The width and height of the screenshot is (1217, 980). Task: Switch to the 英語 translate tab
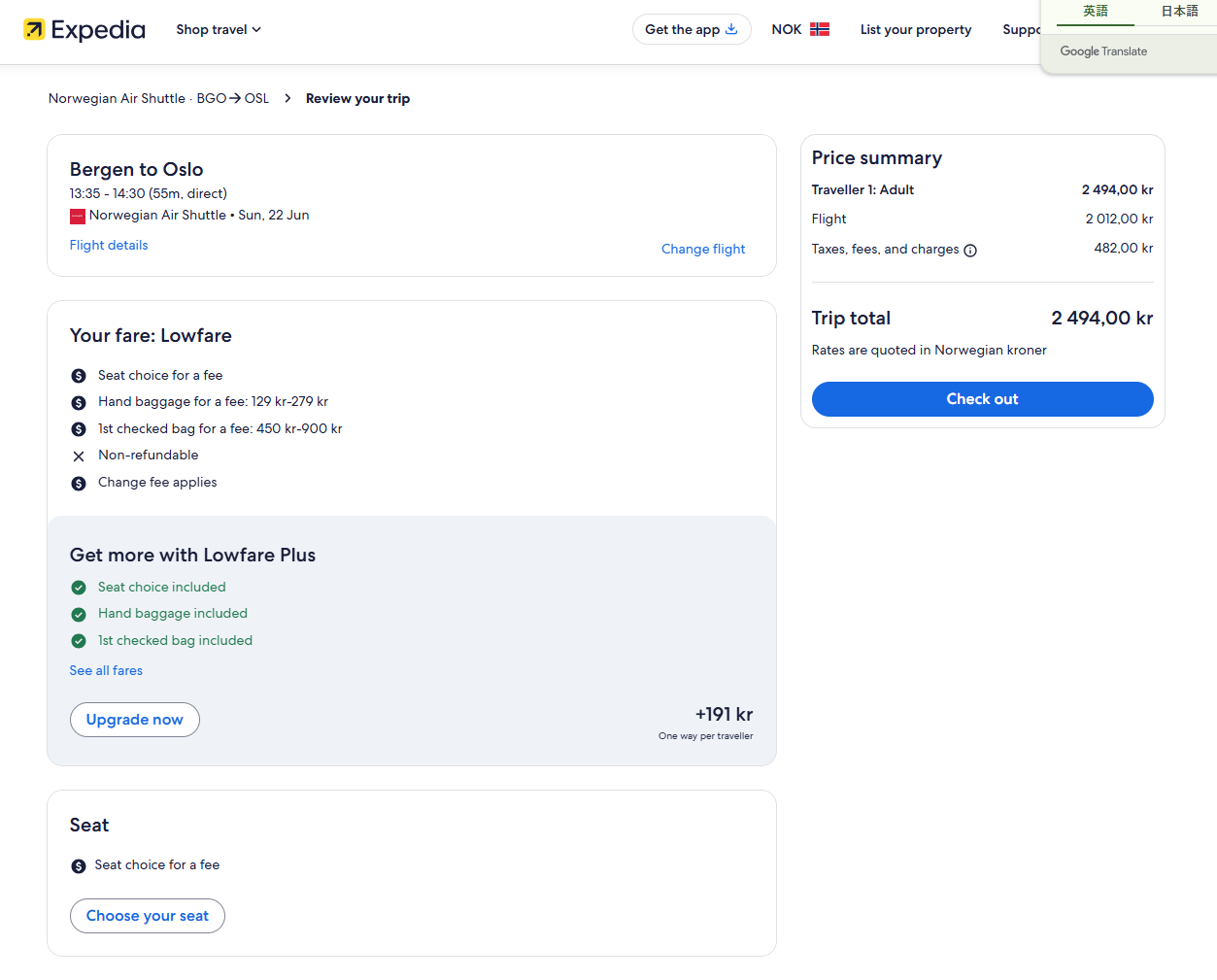tap(1095, 12)
